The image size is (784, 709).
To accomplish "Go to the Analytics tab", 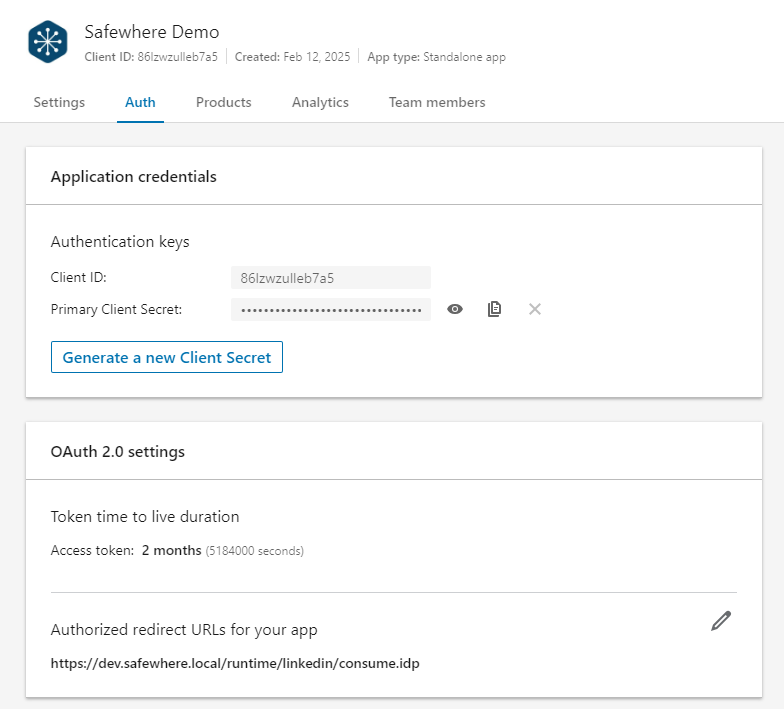I will tap(320, 102).
